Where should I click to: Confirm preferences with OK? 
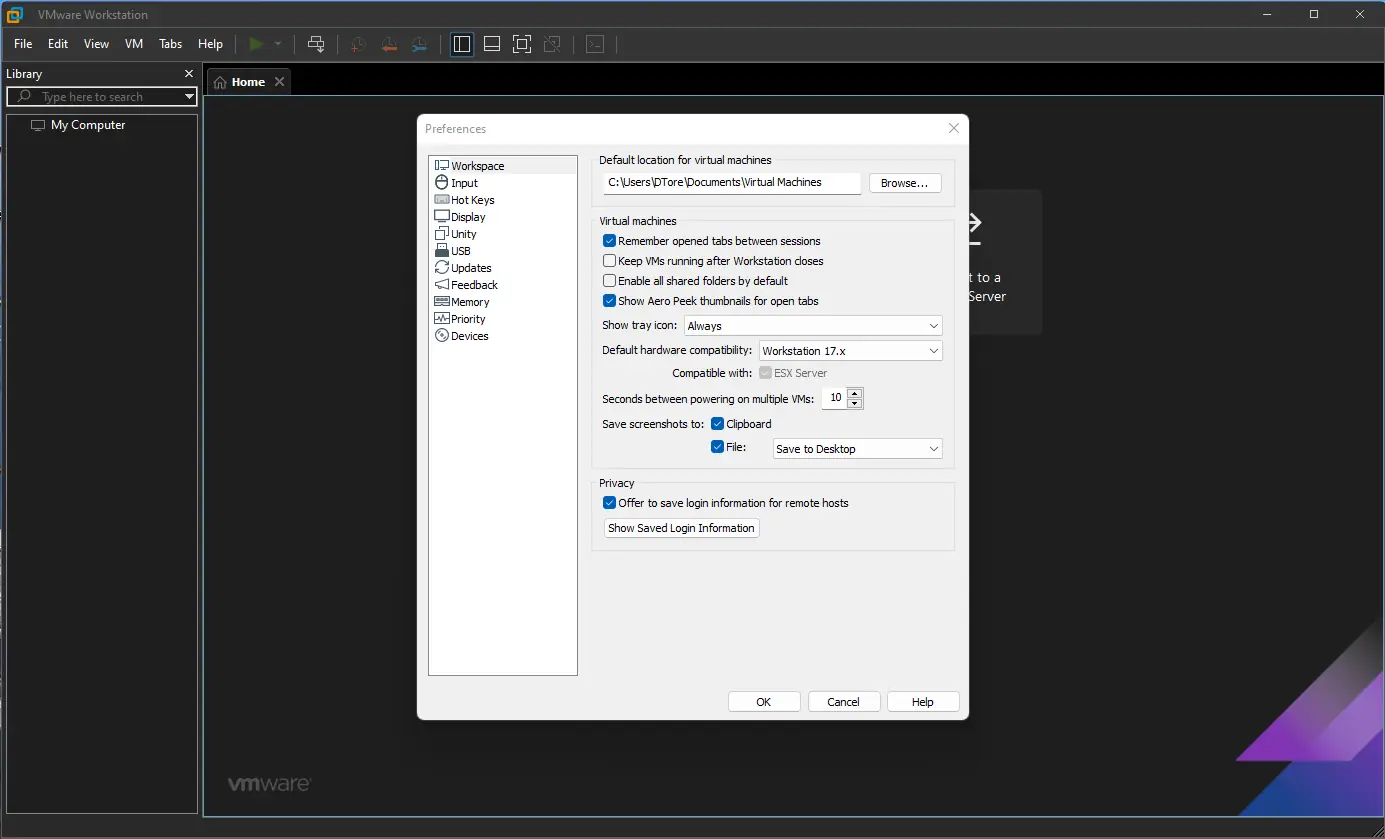tap(764, 702)
